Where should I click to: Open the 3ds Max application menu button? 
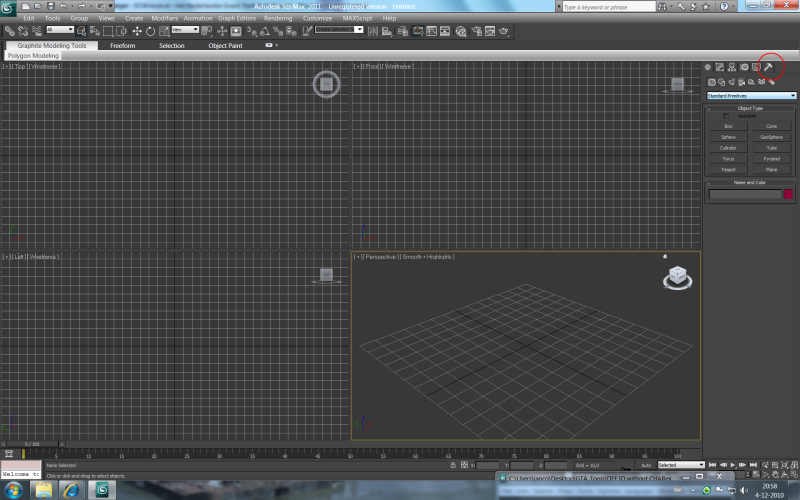8,8
